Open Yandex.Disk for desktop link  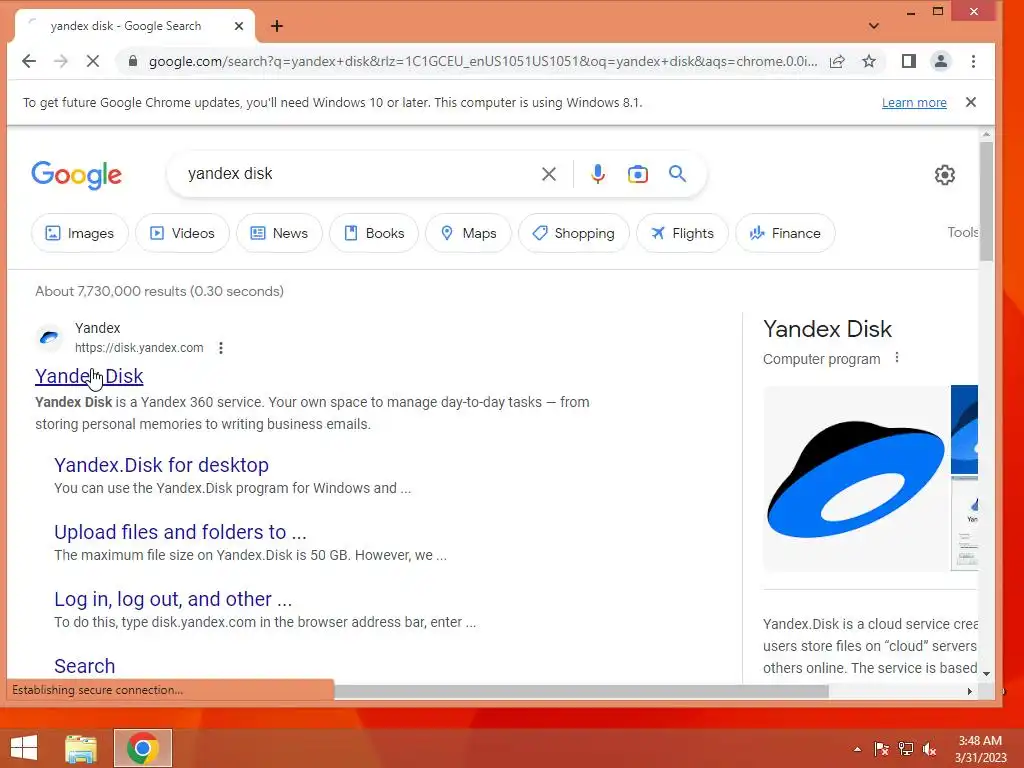point(161,465)
